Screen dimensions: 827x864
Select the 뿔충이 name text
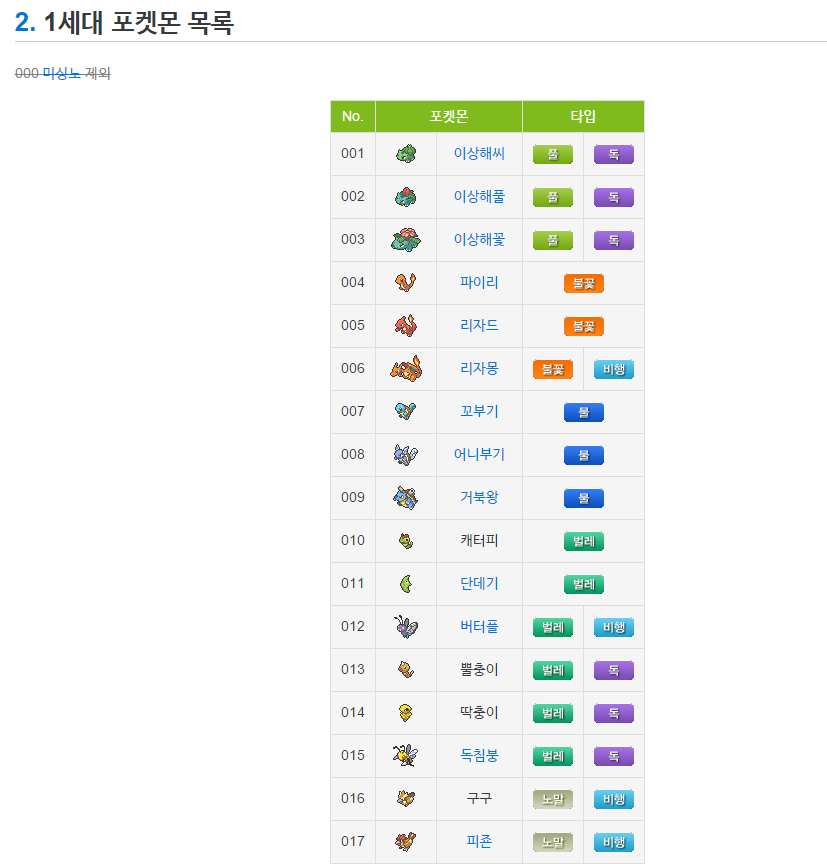[x=479, y=669]
